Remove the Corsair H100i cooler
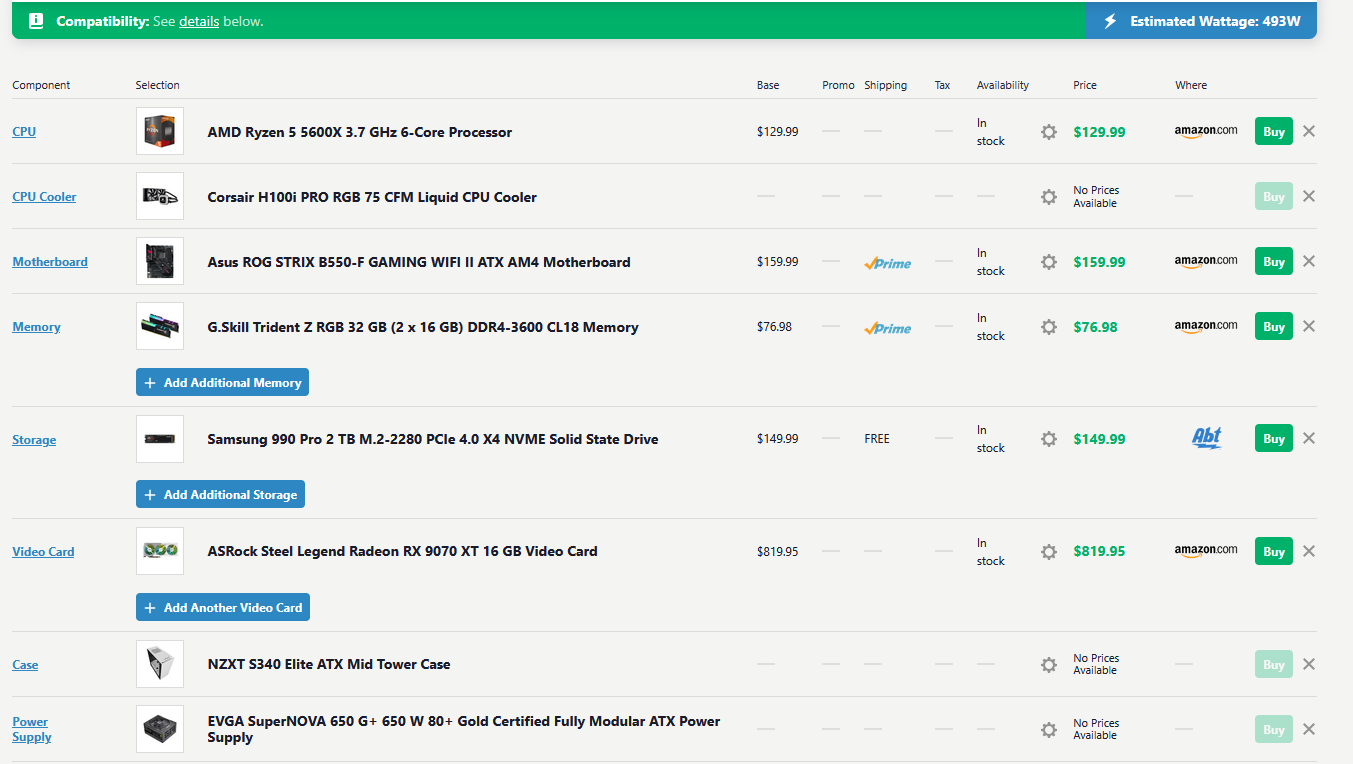 click(x=1309, y=196)
